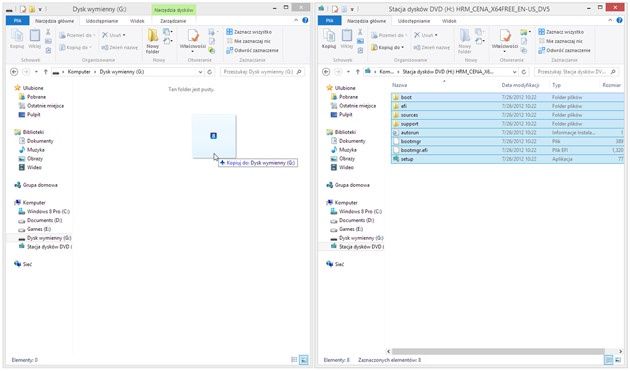Select autorun file in DVD window
This screenshot has height=371, width=630.
(507, 133)
